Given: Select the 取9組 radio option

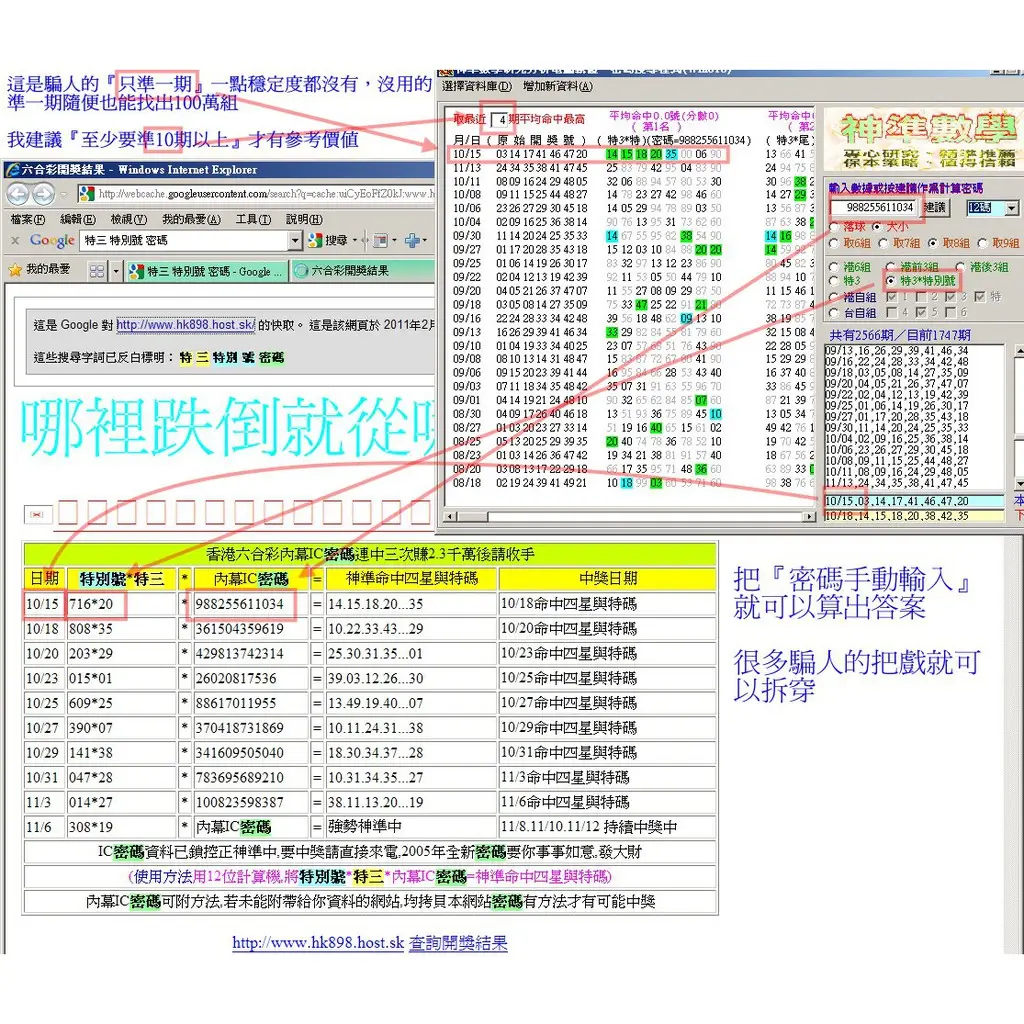Looking at the screenshot, I should coord(984,244).
